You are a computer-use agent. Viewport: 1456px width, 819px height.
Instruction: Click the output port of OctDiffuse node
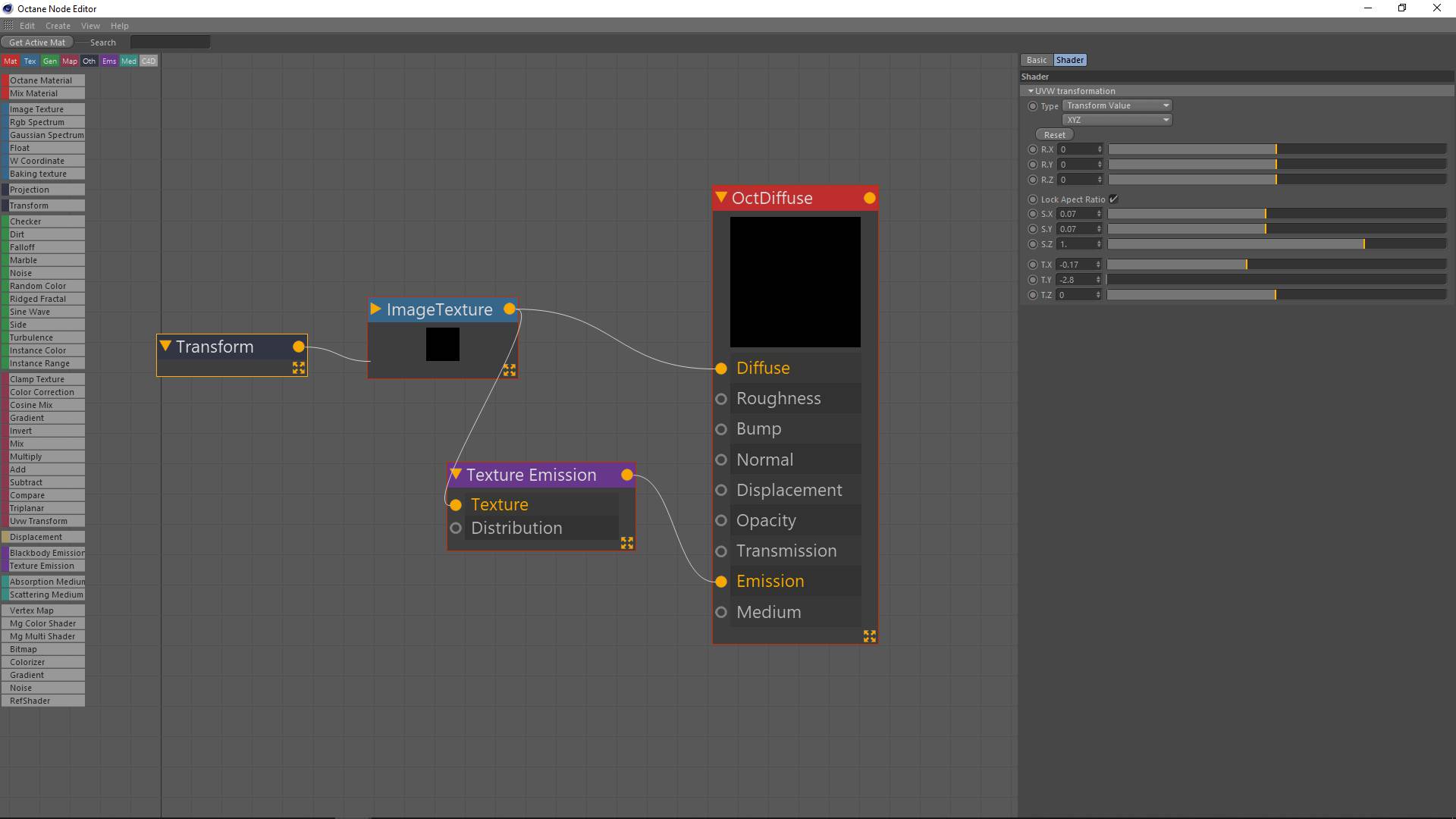tap(870, 198)
